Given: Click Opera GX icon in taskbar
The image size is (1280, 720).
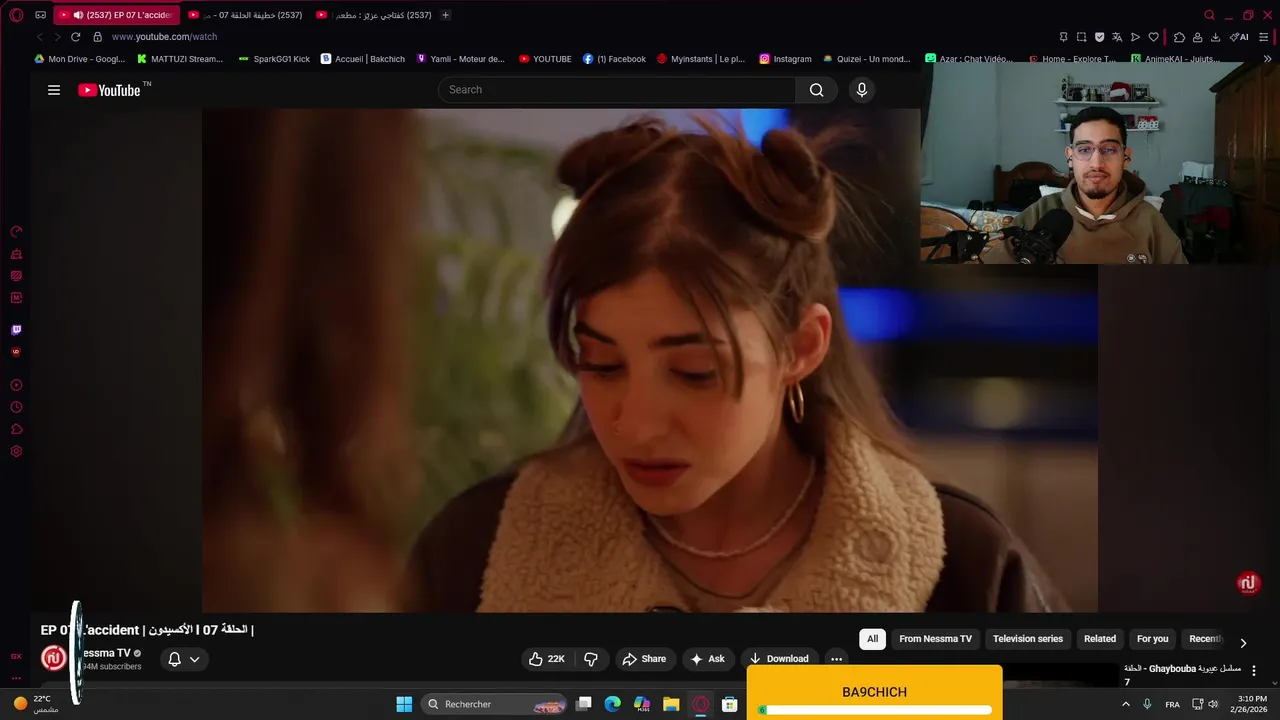Looking at the screenshot, I should pyautogui.click(x=701, y=704).
